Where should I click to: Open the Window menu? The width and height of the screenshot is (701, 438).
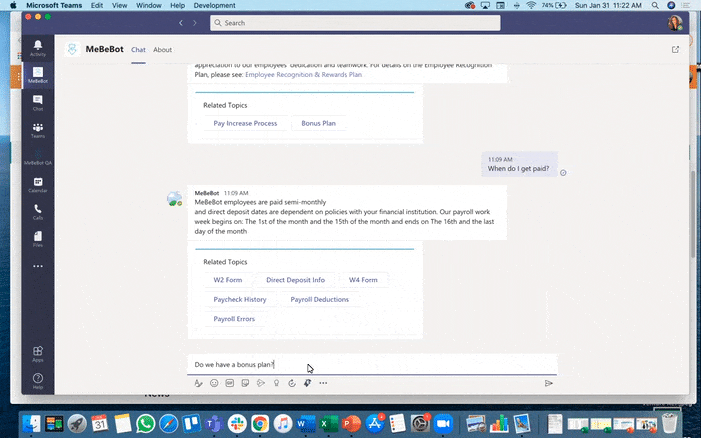(x=149, y=5)
